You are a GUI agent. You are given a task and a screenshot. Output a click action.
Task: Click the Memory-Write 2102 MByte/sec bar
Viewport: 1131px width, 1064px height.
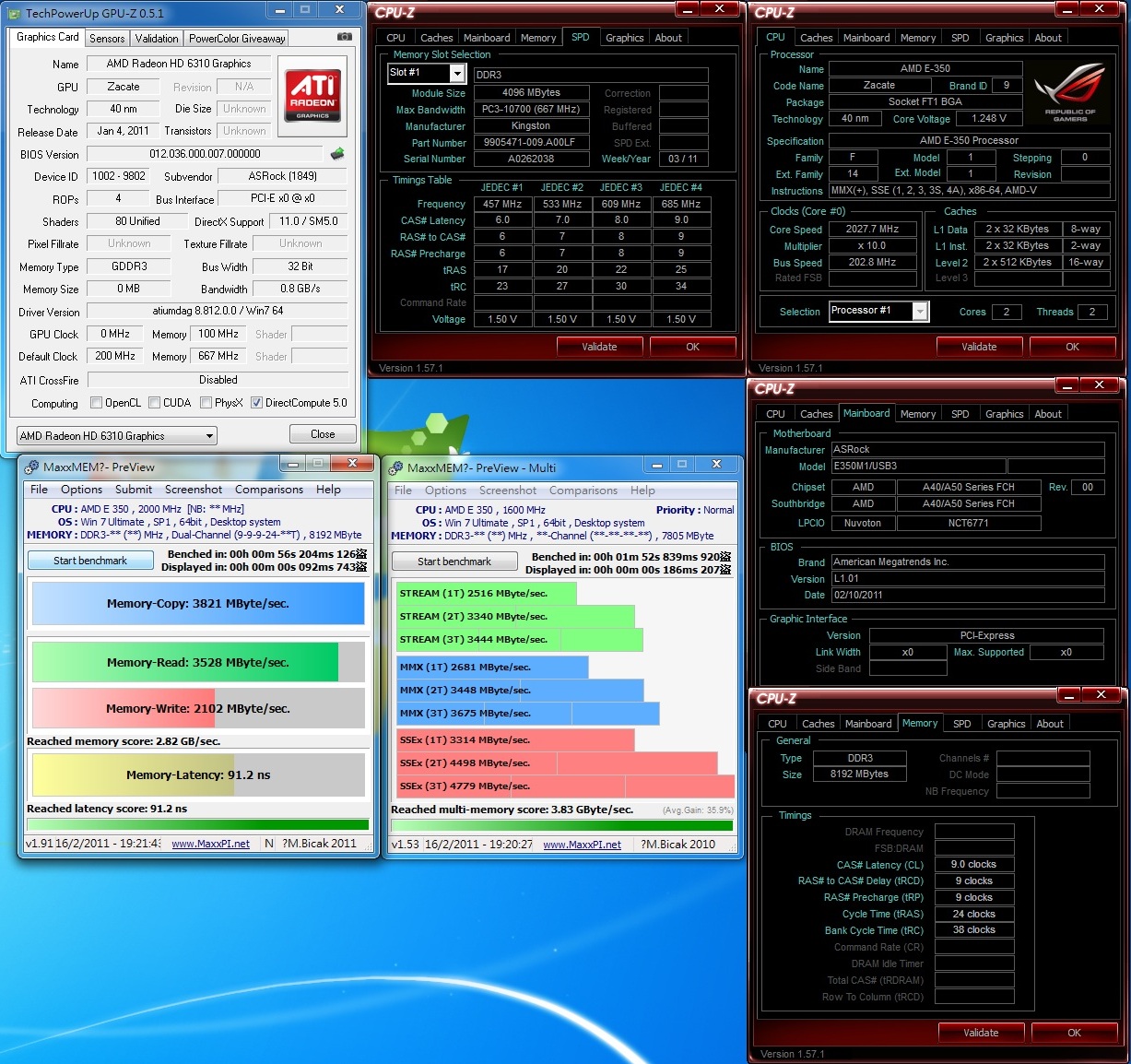[x=198, y=708]
